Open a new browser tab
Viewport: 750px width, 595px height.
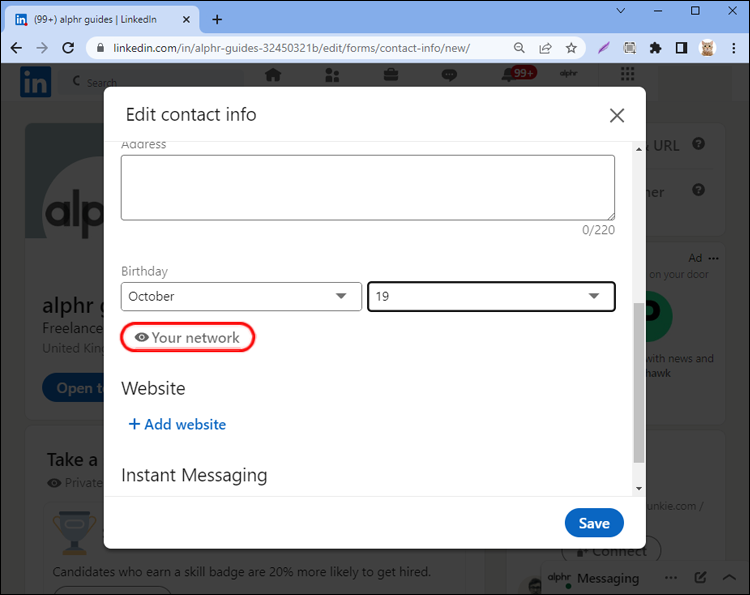click(x=217, y=19)
